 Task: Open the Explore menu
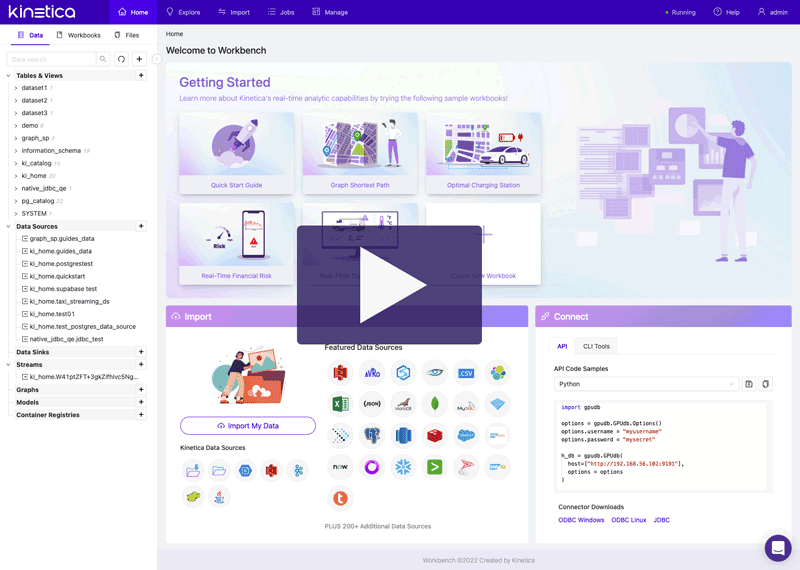click(183, 12)
